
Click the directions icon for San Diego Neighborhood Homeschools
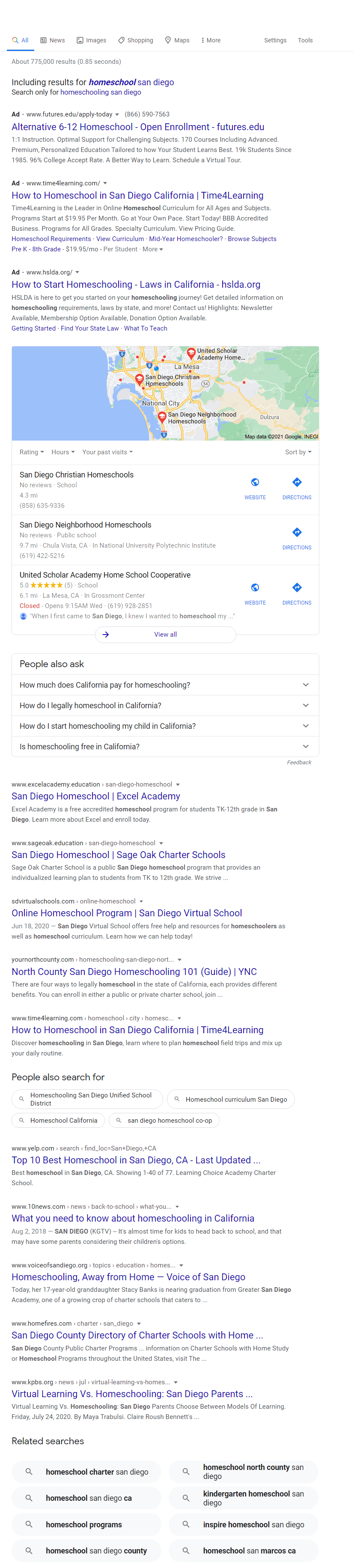click(297, 533)
